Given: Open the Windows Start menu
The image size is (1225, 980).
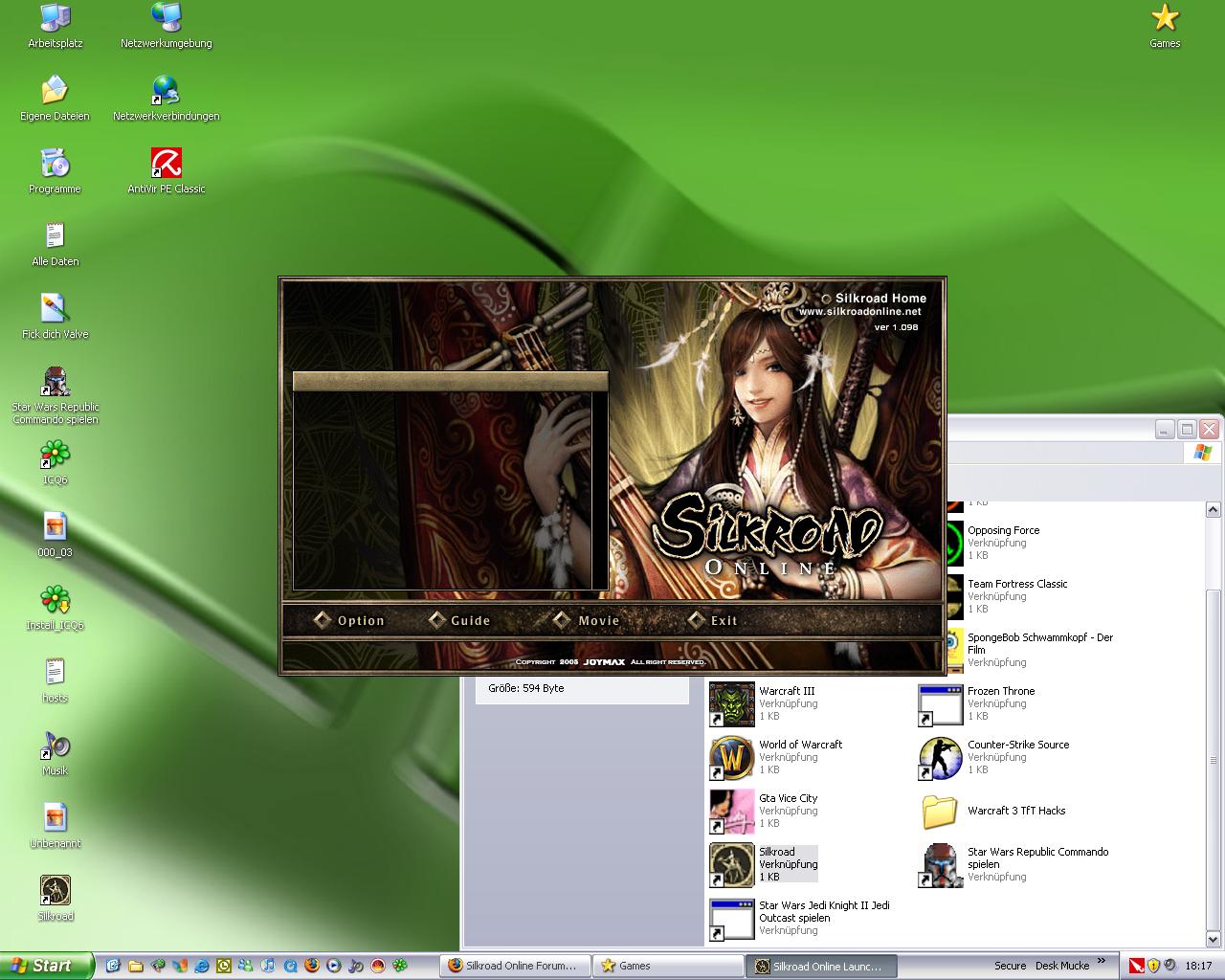Looking at the screenshot, I should coord(45,966).
